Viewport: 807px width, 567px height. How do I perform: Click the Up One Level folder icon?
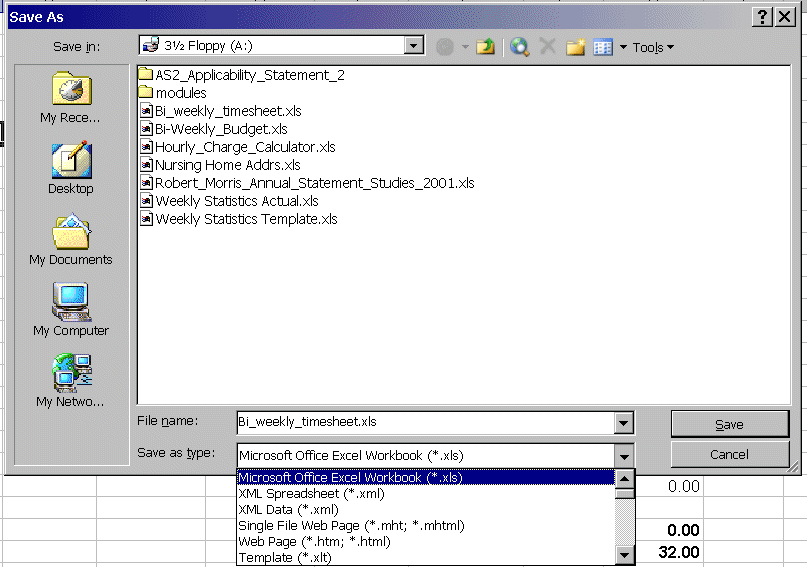click(x=485, y=46)
